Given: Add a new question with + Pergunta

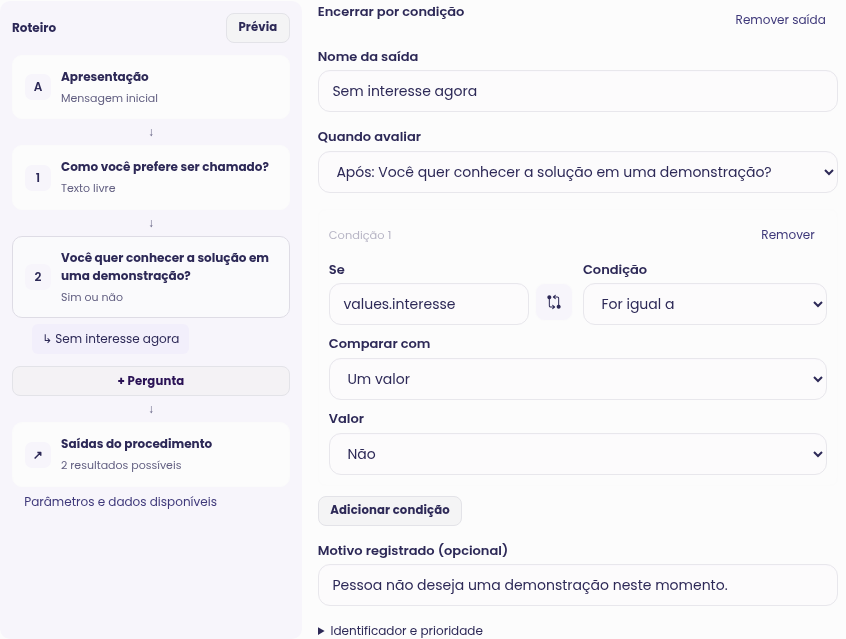Looking at the screenshot, I should click(151, 381).
